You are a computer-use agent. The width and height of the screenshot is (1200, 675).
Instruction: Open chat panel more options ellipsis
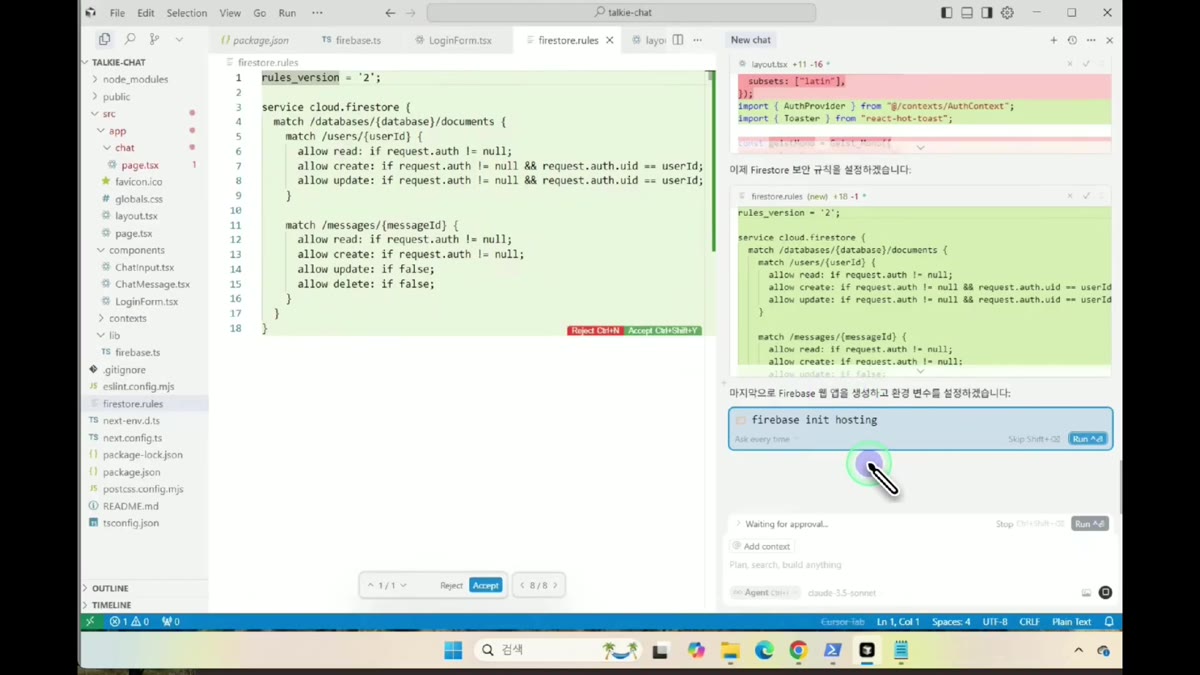(x=1091, y=40)
